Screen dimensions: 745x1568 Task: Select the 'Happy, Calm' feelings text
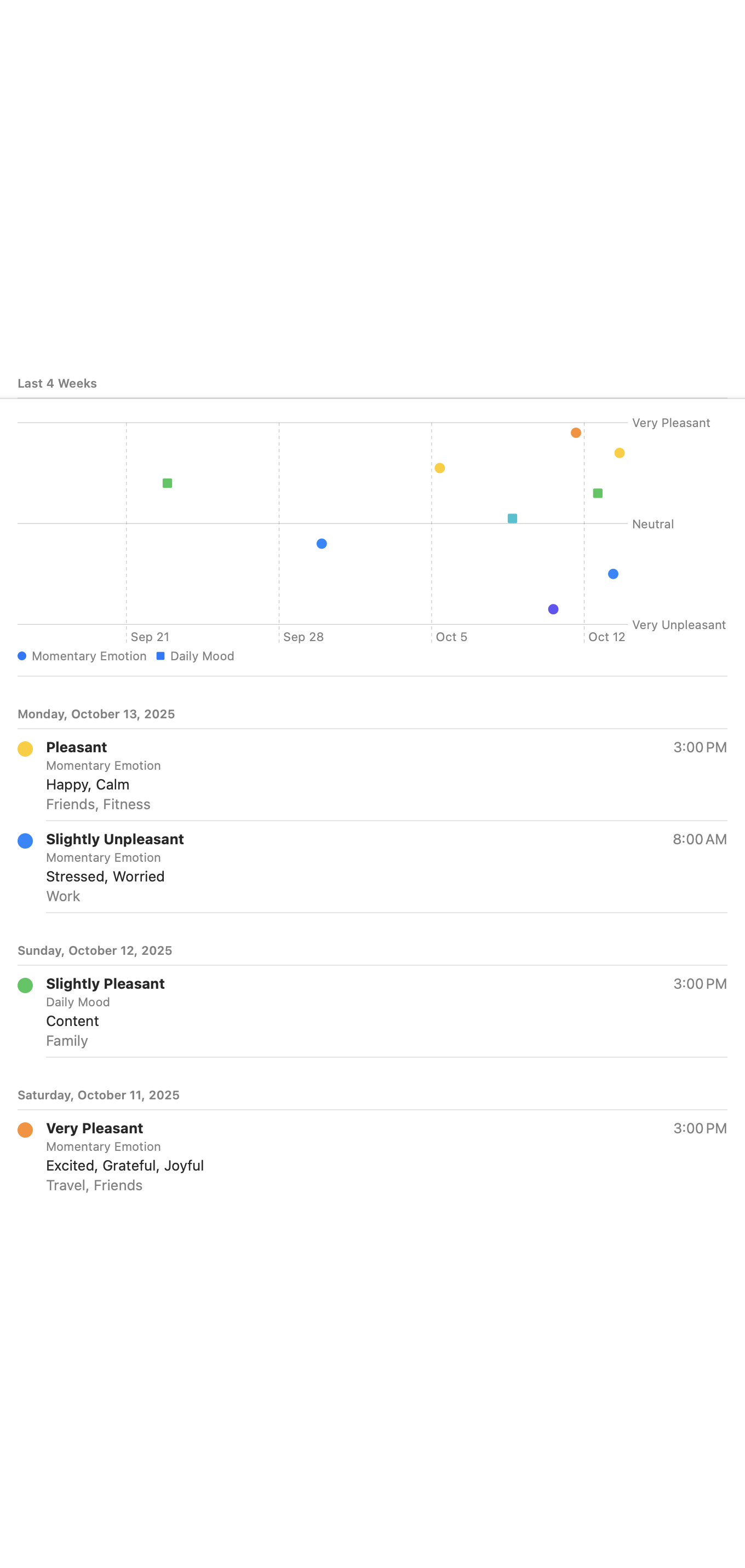[x=88, y=785]
